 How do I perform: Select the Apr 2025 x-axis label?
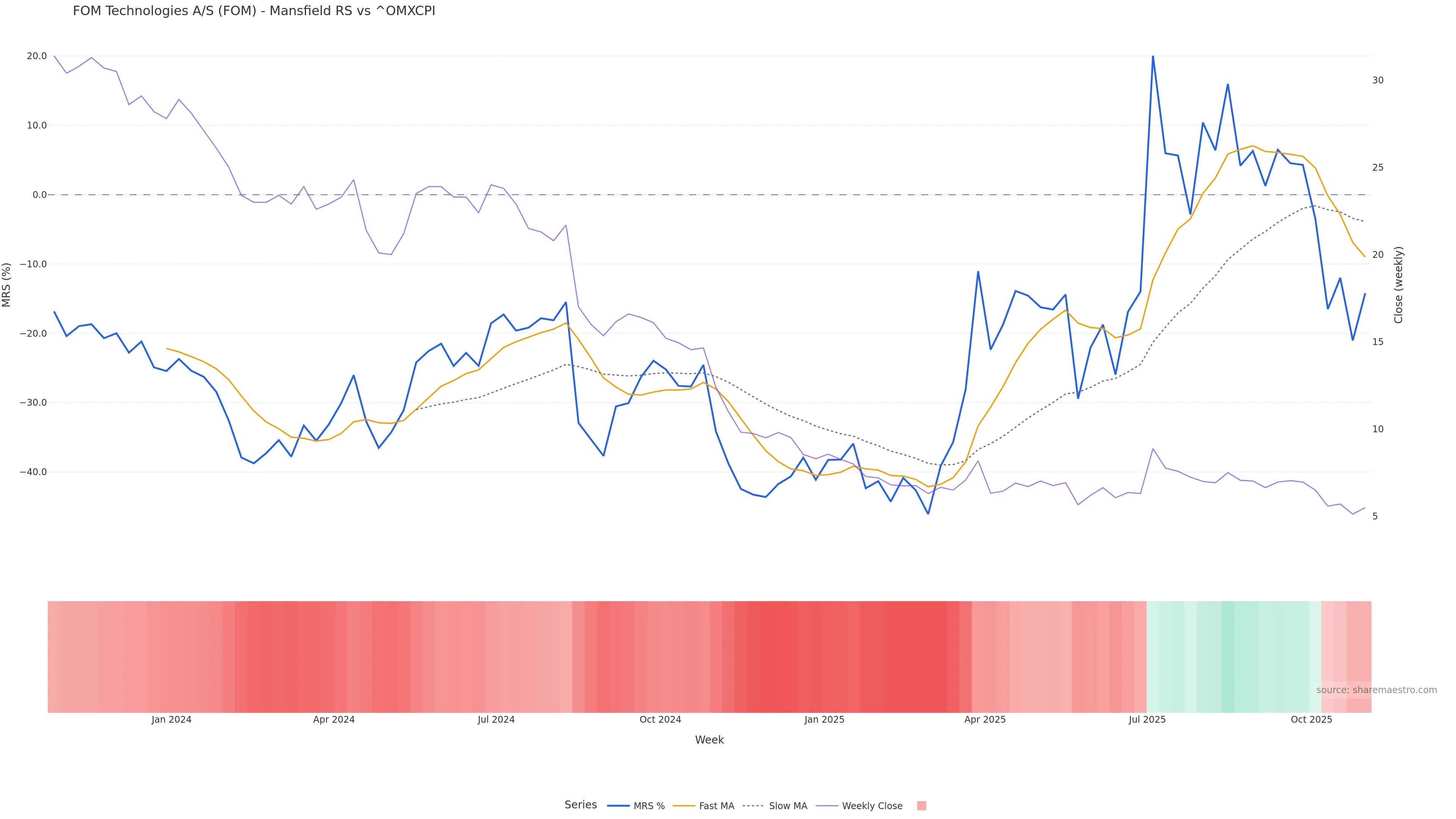click(985, 720)
